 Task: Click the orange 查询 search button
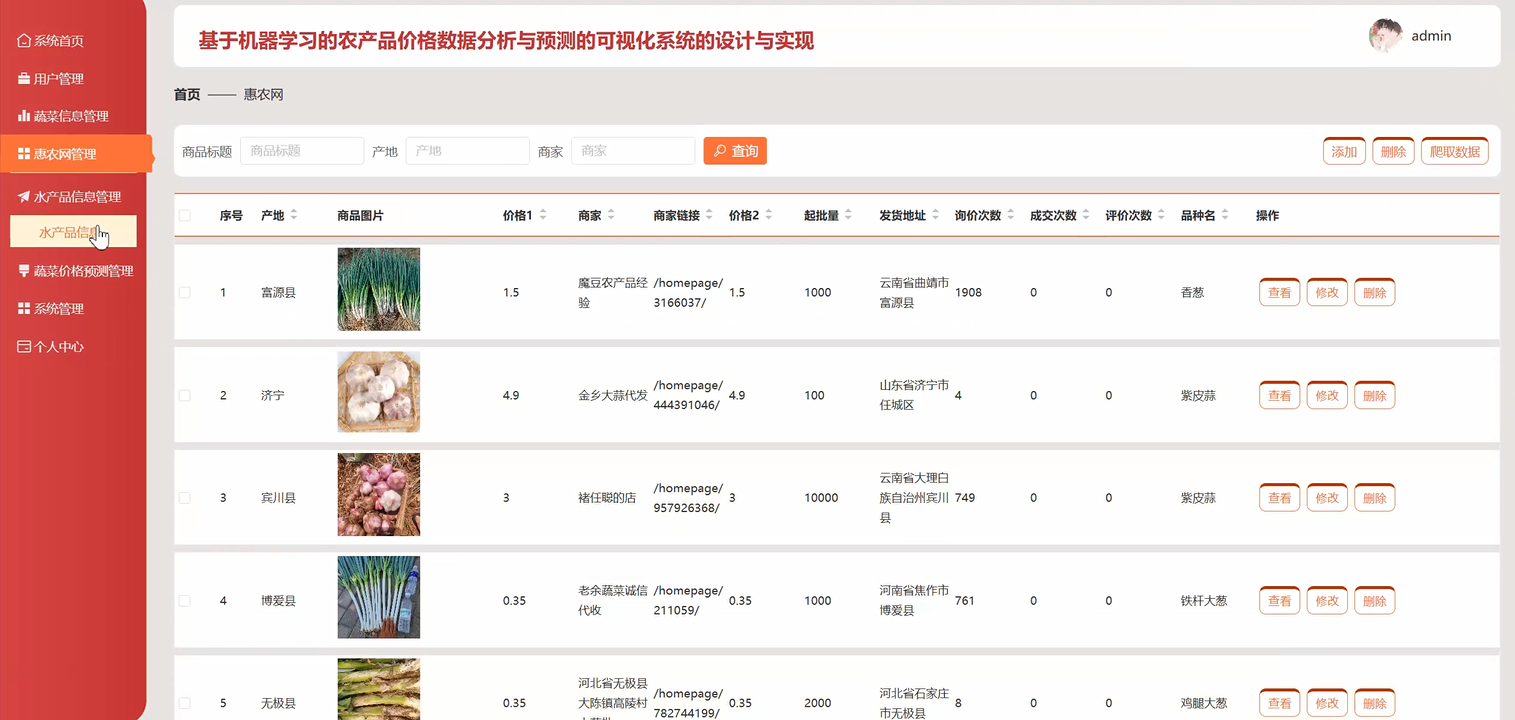pyautogui.click(x=735, y=151)
